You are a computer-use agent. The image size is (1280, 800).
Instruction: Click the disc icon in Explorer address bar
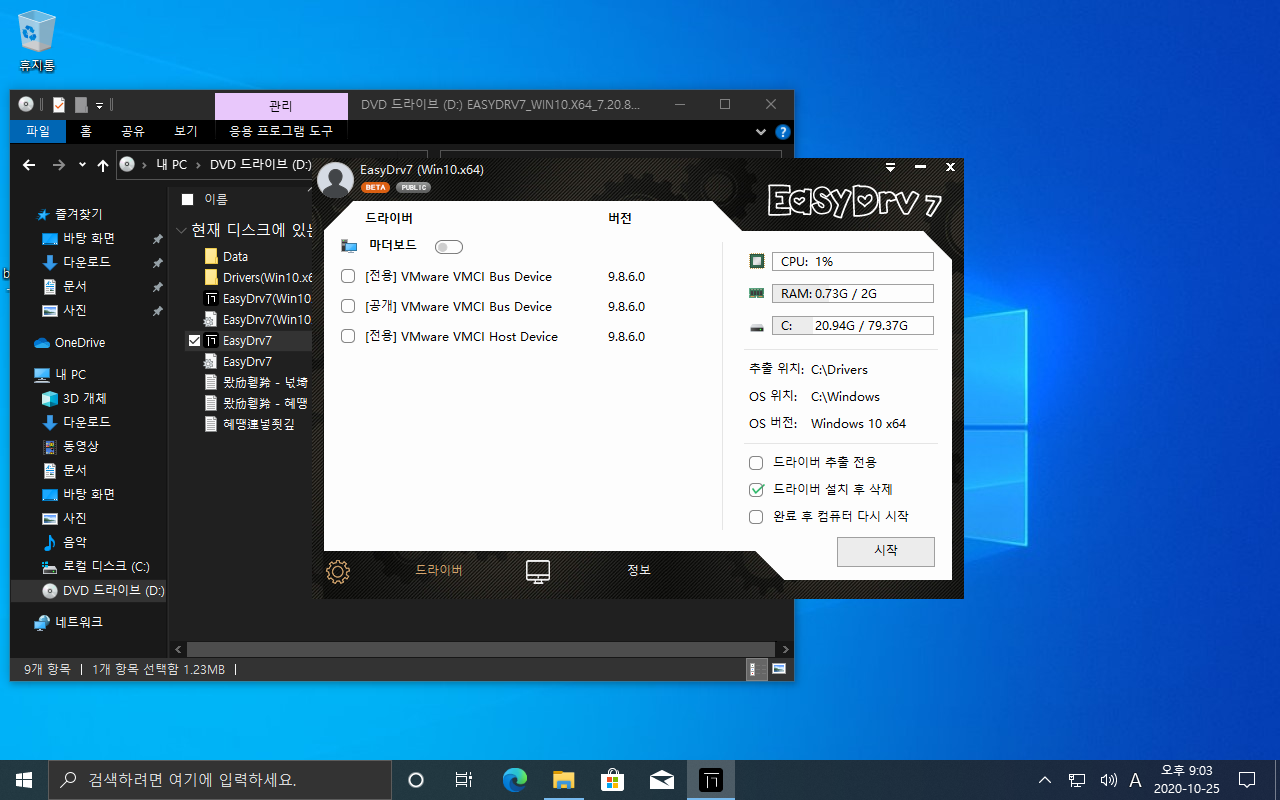click(x=127, y=164)
